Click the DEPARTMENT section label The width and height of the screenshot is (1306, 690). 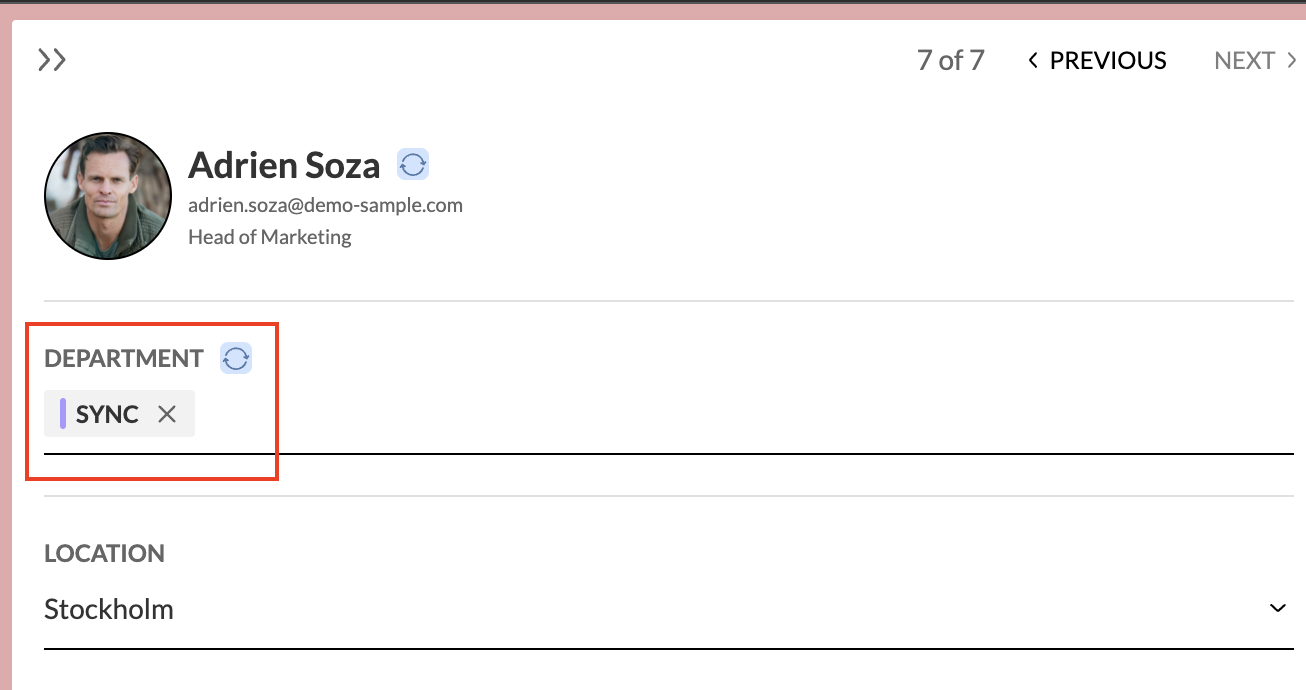click(124, 358)
